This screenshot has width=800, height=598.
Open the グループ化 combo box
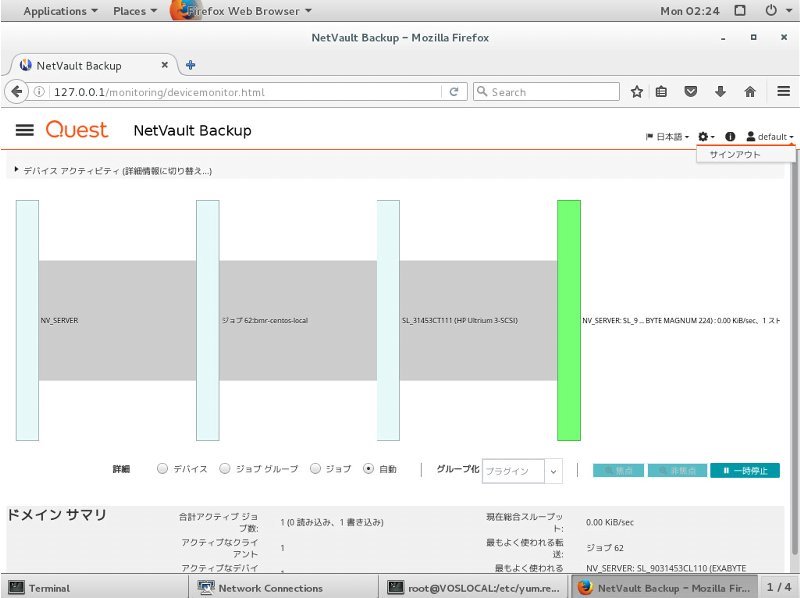point(522,470)
